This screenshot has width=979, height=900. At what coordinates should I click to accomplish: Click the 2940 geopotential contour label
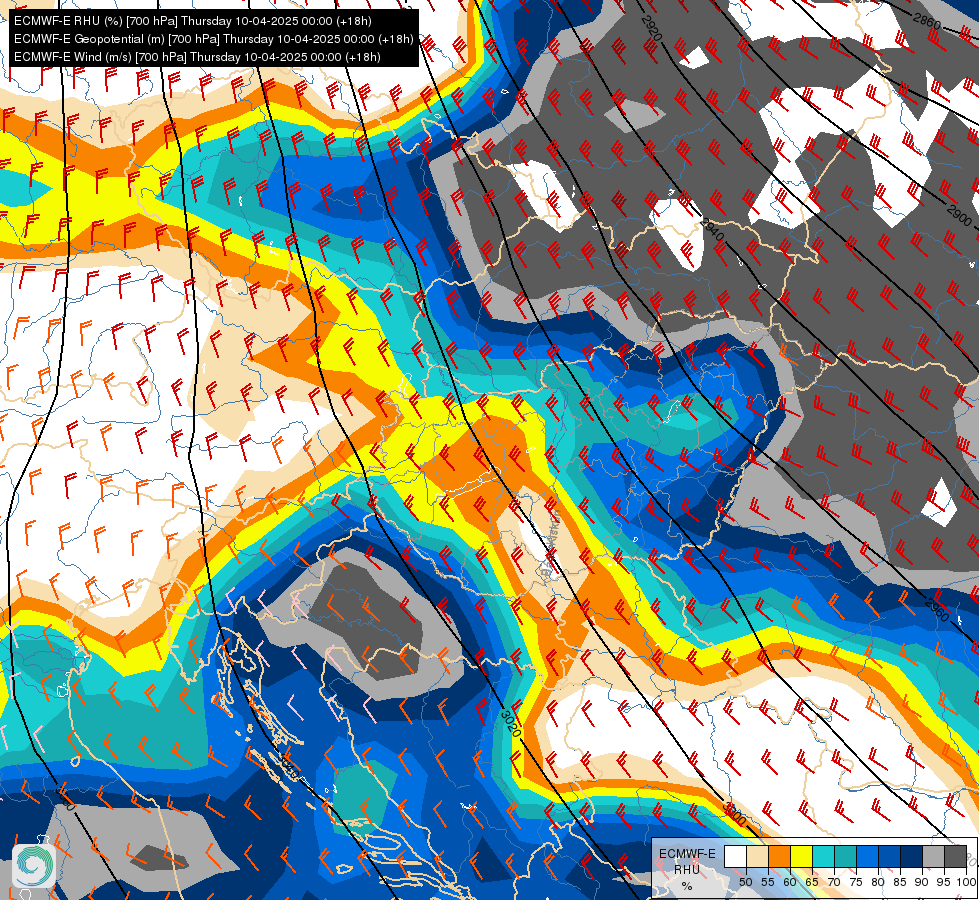point(712,230)
